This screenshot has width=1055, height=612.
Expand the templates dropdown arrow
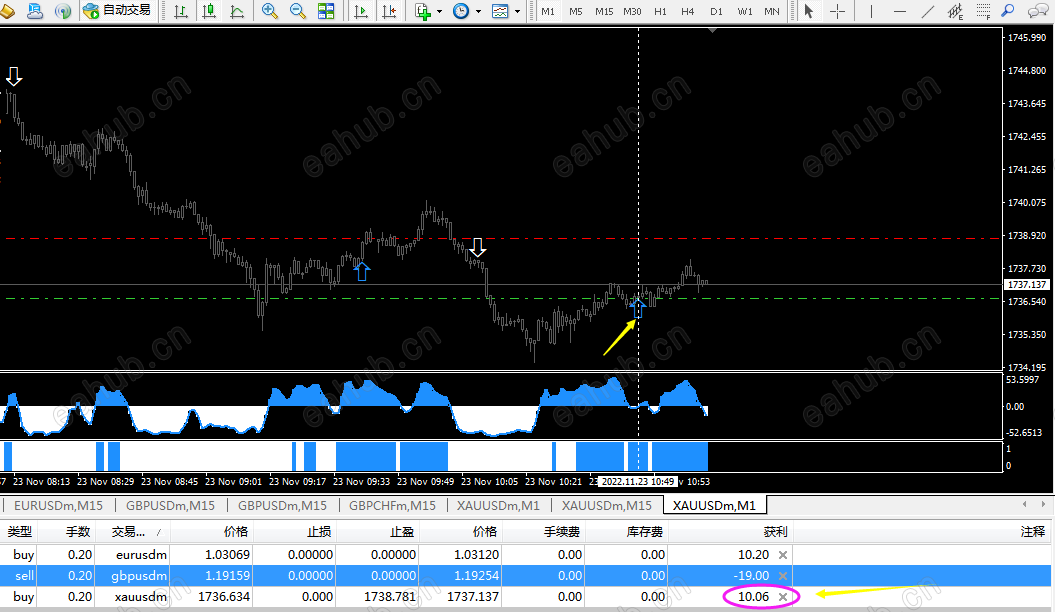coord(517,11)
